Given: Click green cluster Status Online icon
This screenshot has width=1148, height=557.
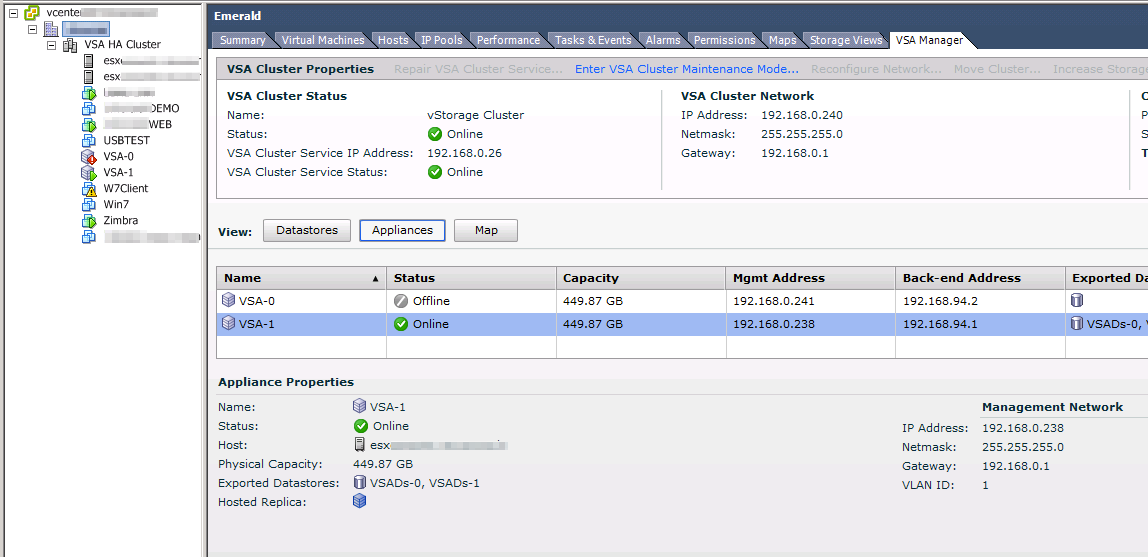Looking at the screenshot, I should click(435, 134).
